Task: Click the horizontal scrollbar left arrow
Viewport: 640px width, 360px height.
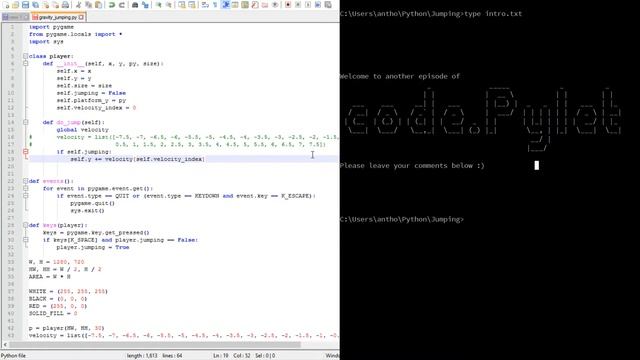Action: tap(5, 344)
